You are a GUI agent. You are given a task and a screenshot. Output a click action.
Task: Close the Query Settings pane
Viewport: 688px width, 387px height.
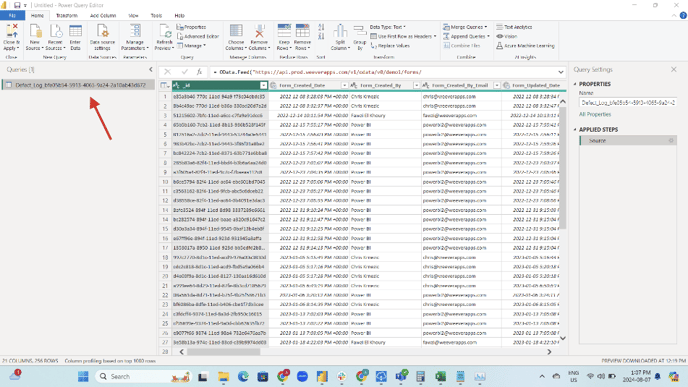coord(674,69)
